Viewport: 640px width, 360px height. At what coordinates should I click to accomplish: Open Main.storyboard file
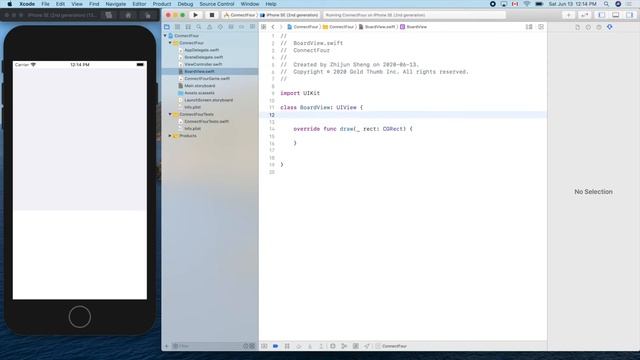[200, 86]
